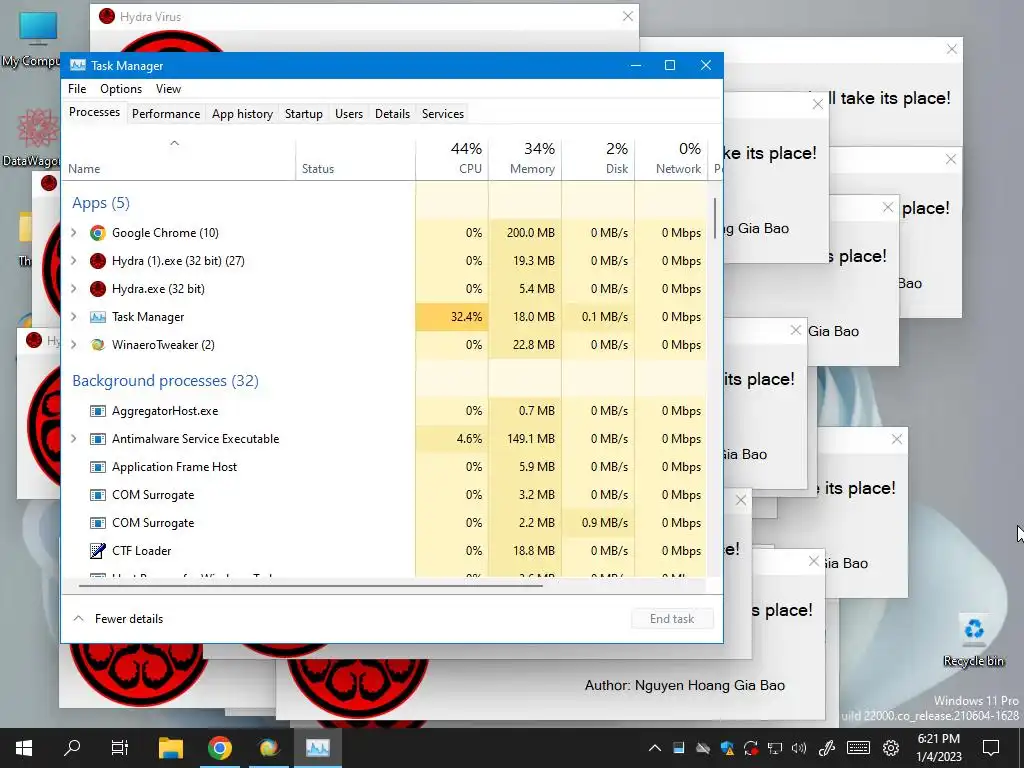
Task: Click the Status column header
Action: 355,159
